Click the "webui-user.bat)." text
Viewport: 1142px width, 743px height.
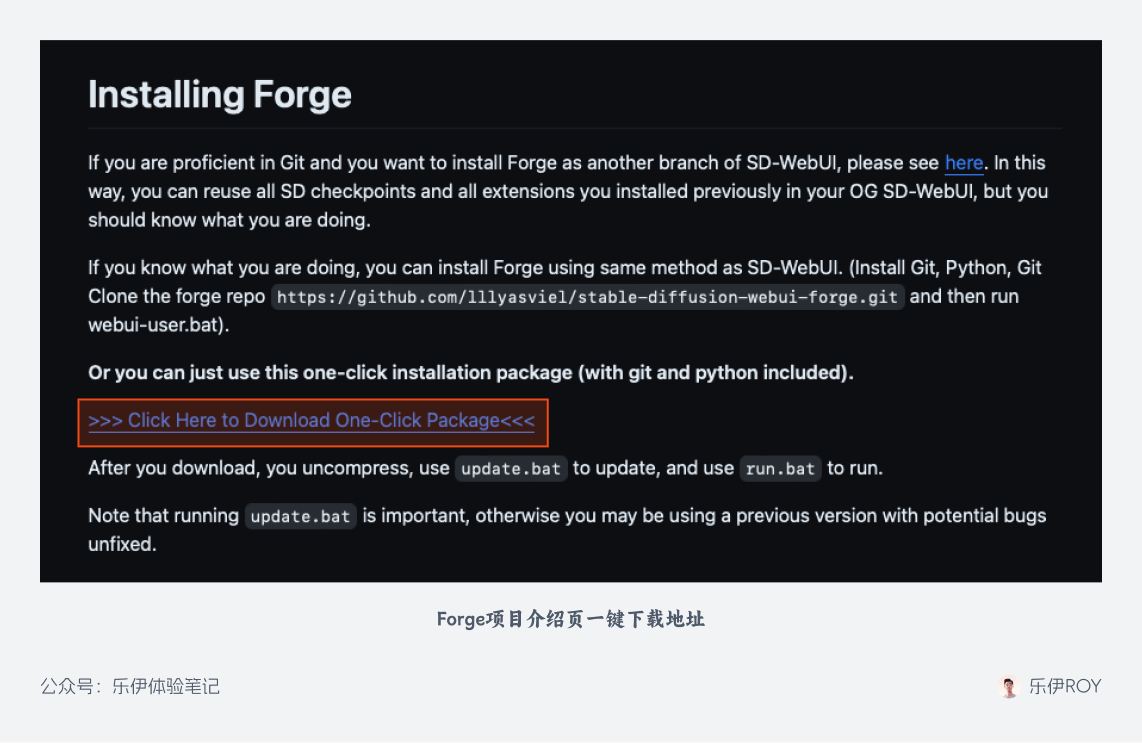159,325
